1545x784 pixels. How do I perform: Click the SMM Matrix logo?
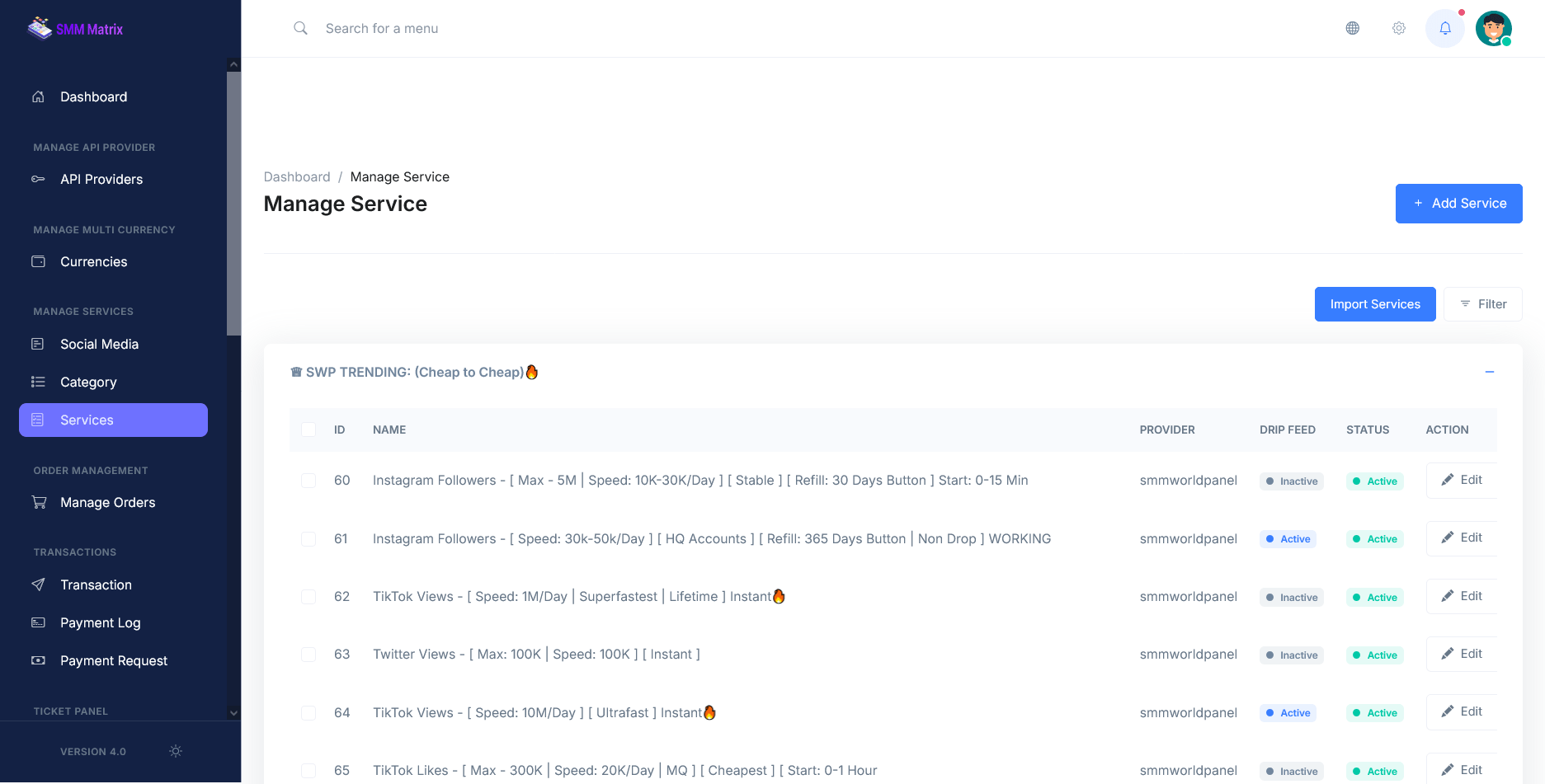pos(76,29)
